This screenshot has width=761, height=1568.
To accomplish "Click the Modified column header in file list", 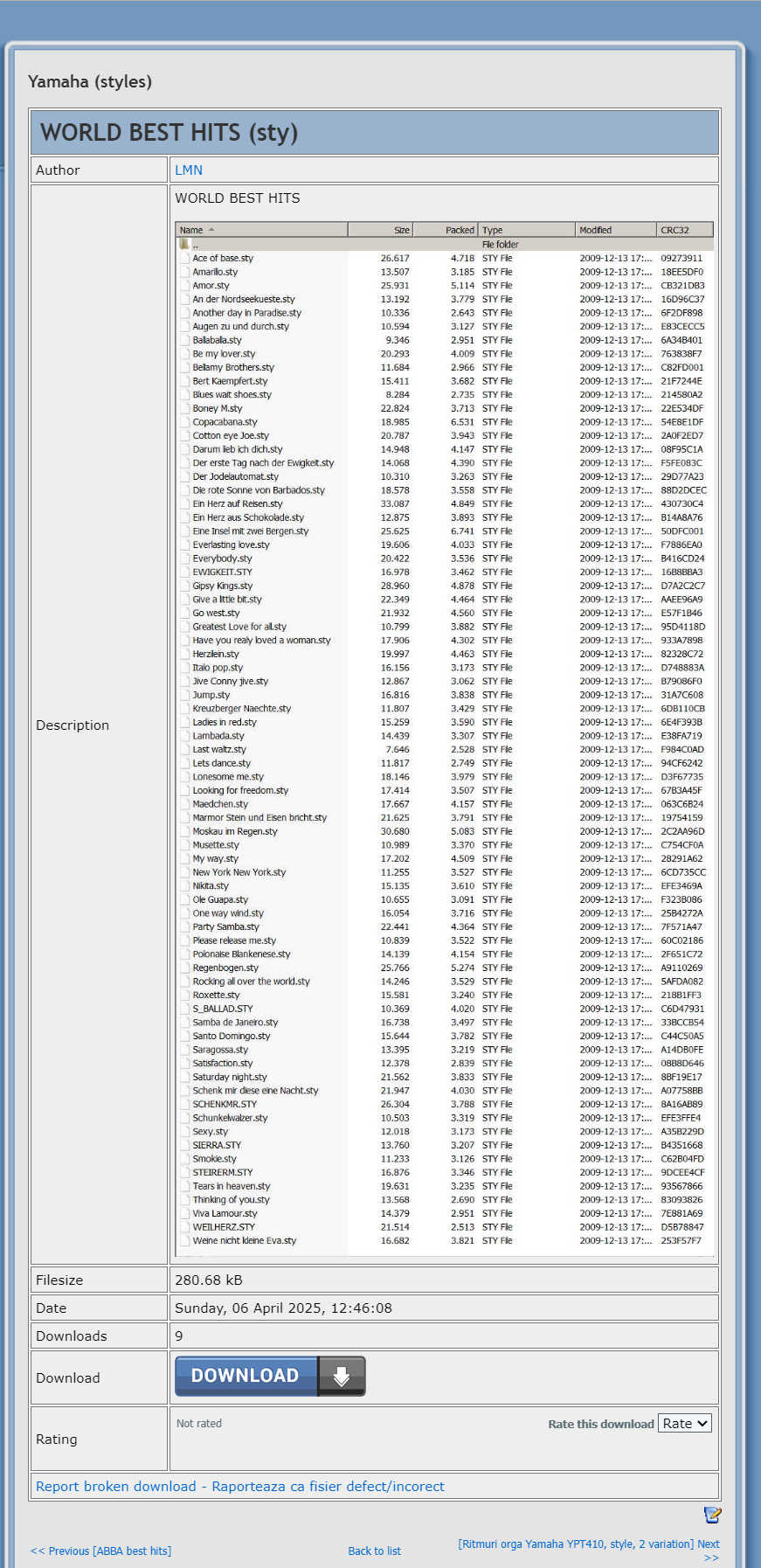I will coord(616,230).
